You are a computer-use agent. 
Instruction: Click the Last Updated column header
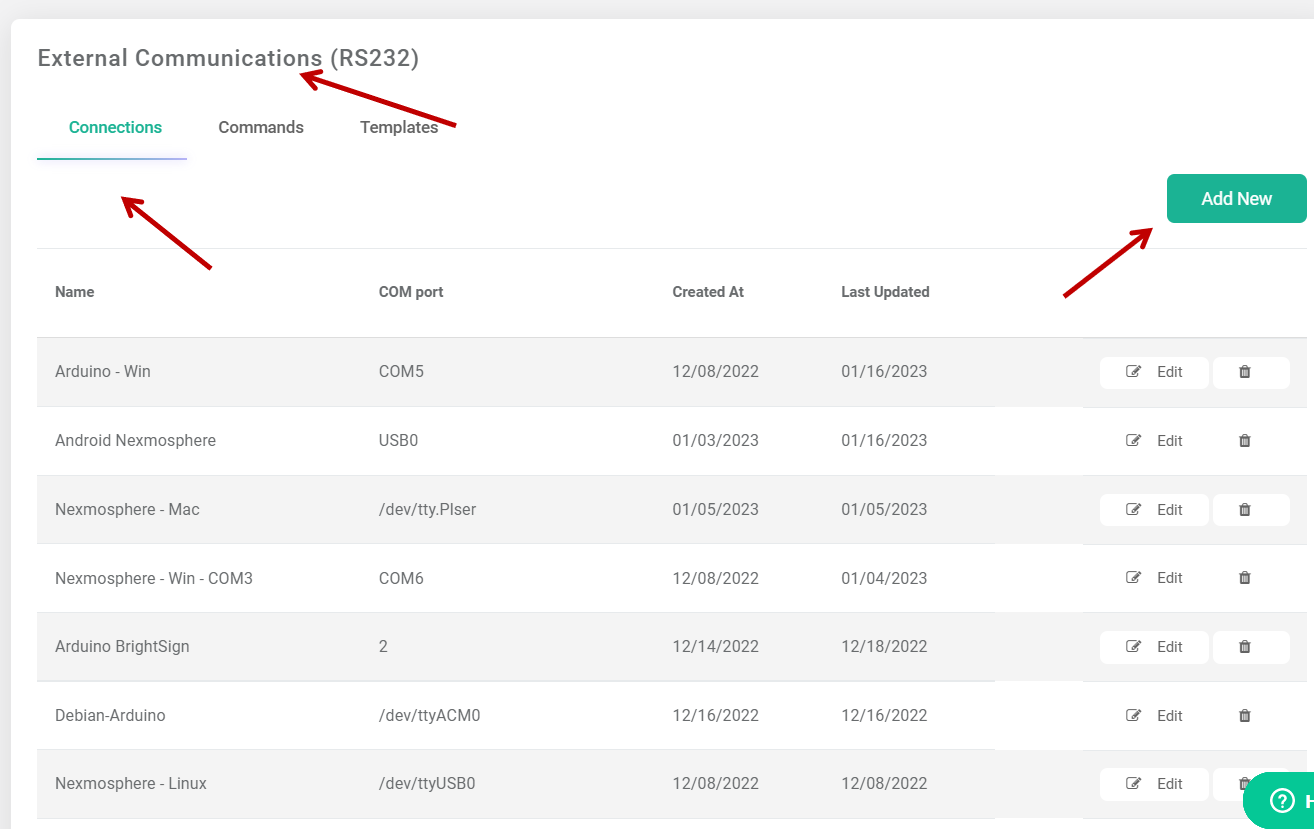pos(885,292)
